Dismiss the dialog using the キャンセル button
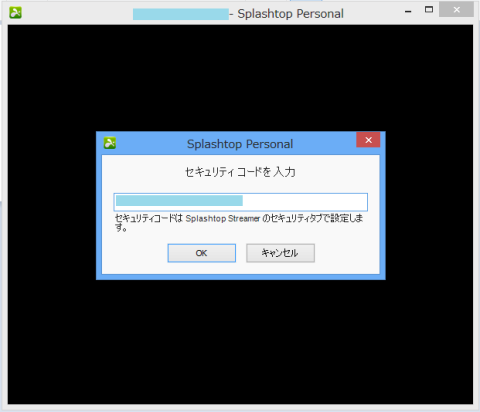Screen dimensions: 480x412 point(280,253)
